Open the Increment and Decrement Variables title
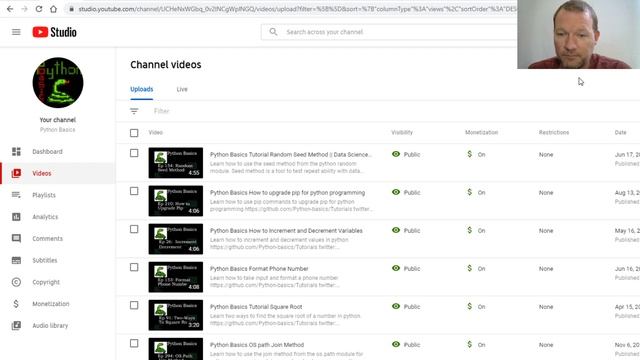The image size is (640, 360). point(286,230)
